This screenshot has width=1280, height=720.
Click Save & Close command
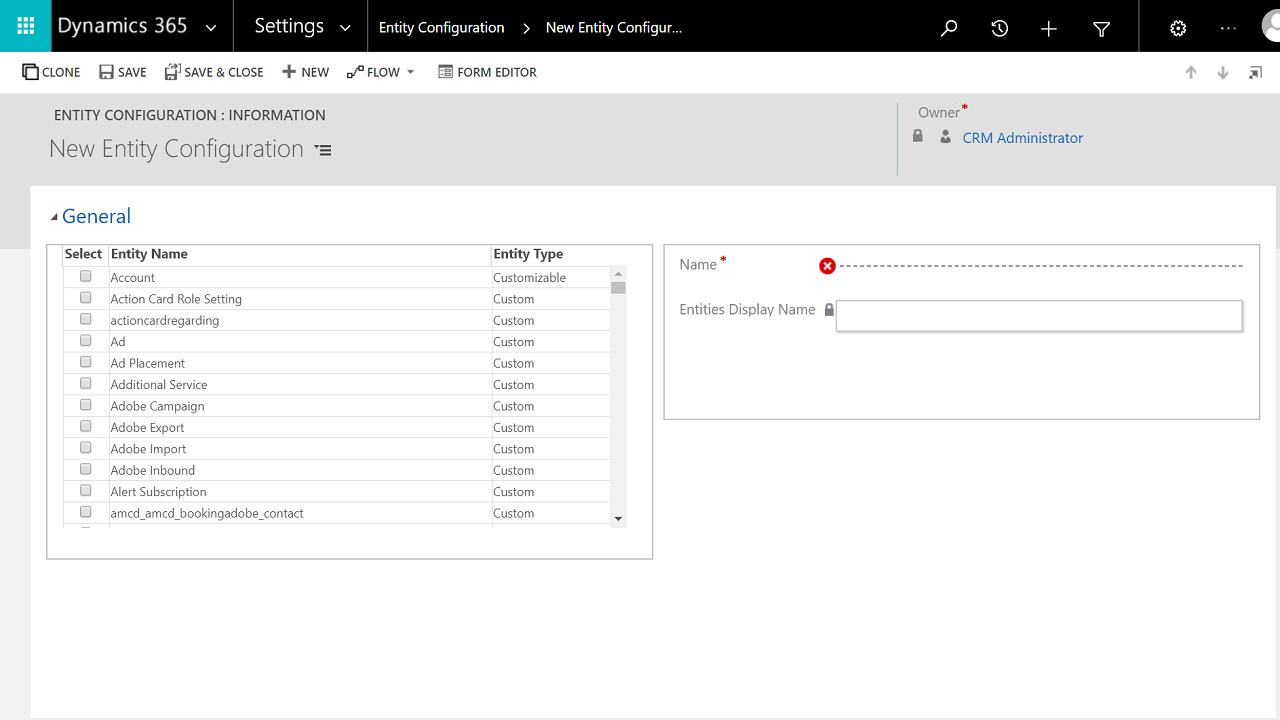click(x=214, y=72)
